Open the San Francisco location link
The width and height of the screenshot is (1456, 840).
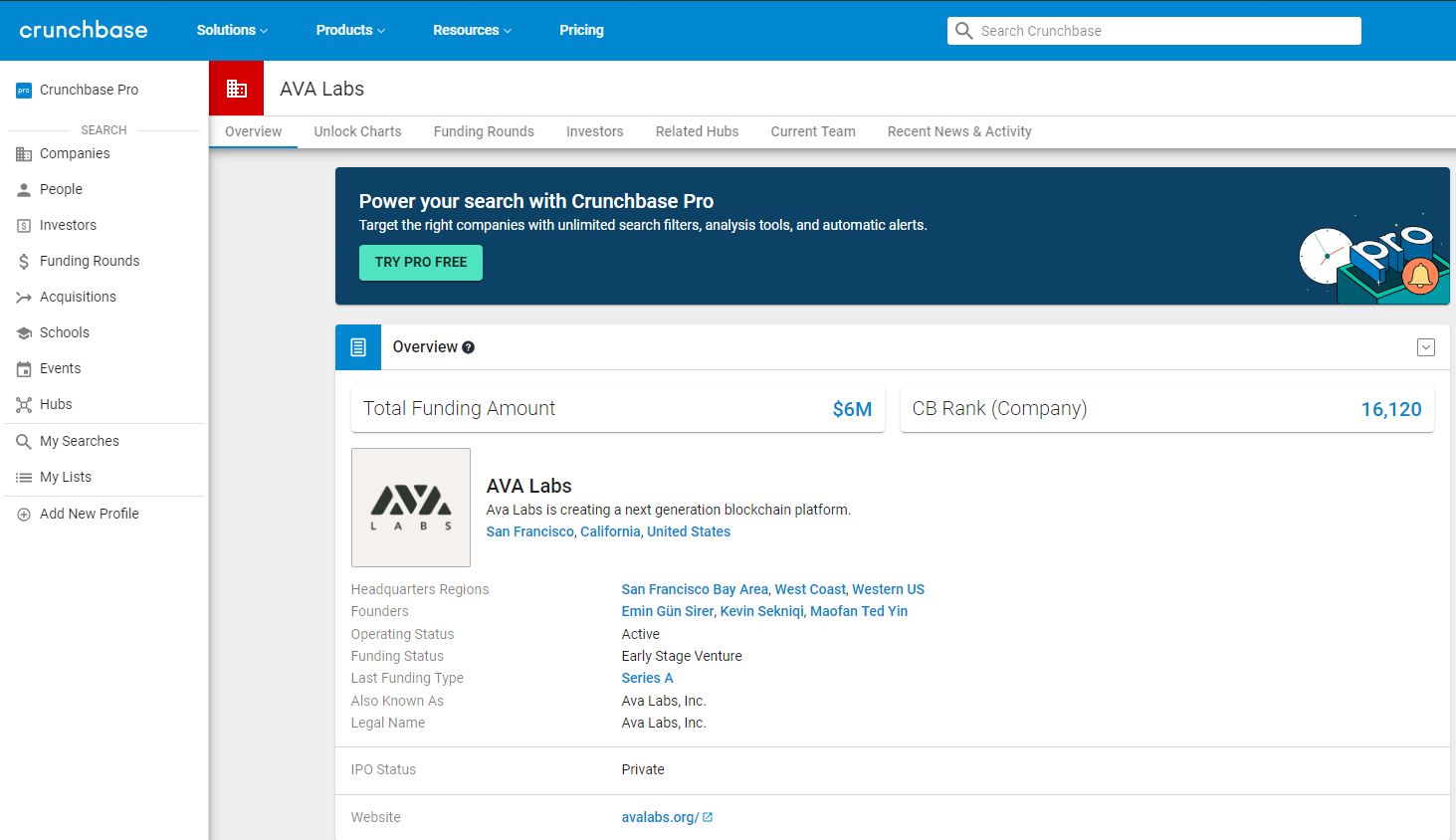click(x=529, y=531)
